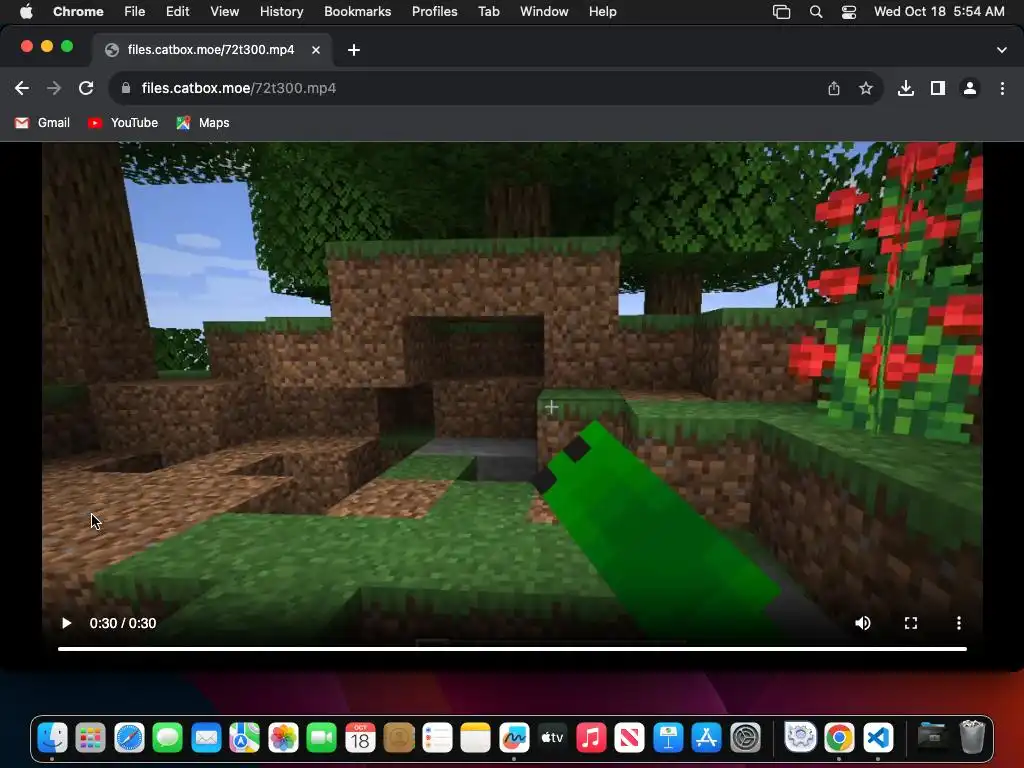Close the 72t300.mp4 tab
Screen dimensions: 1024x768
click(x=316, y=50)
